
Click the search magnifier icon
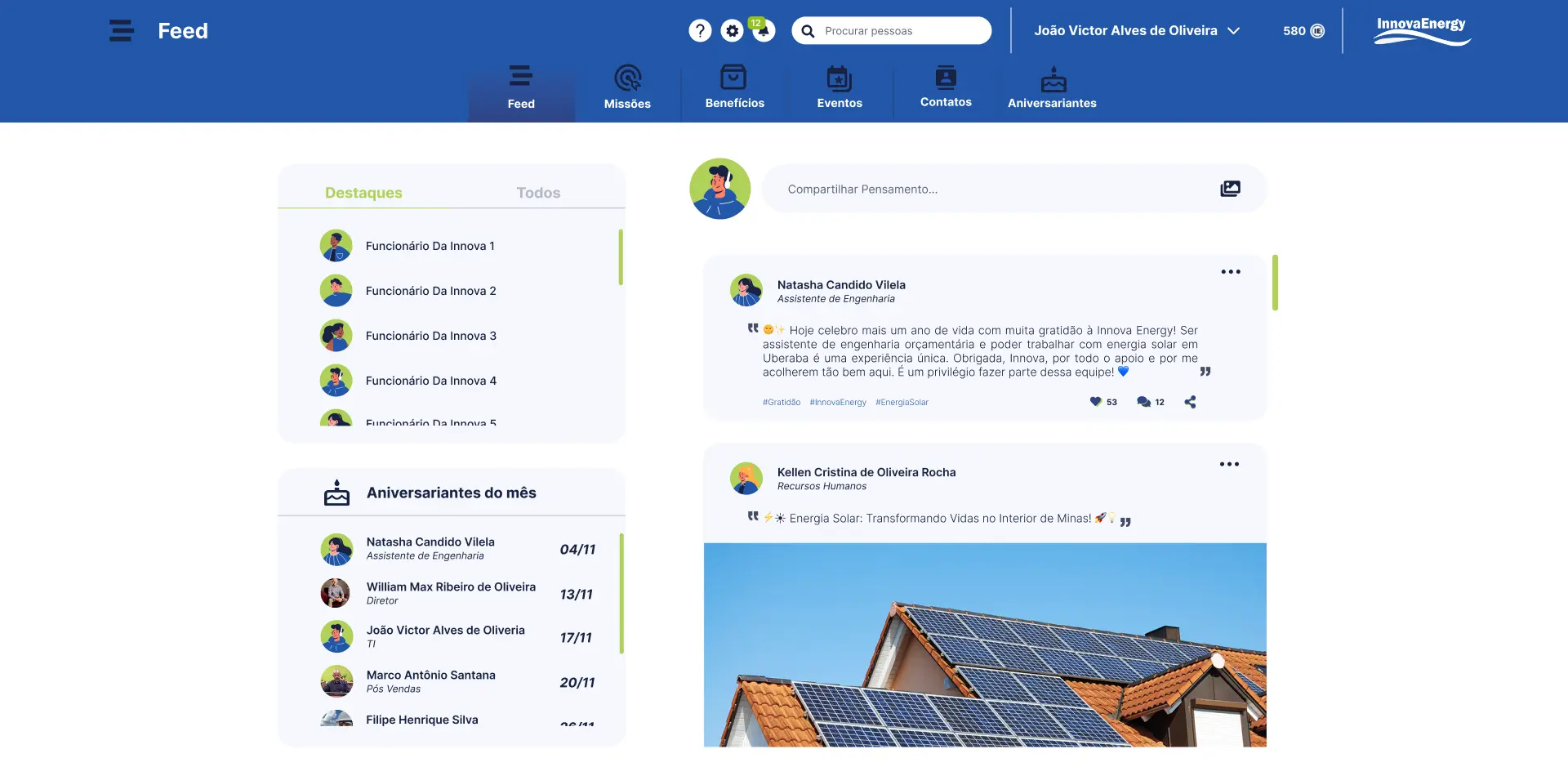point(808,31)
